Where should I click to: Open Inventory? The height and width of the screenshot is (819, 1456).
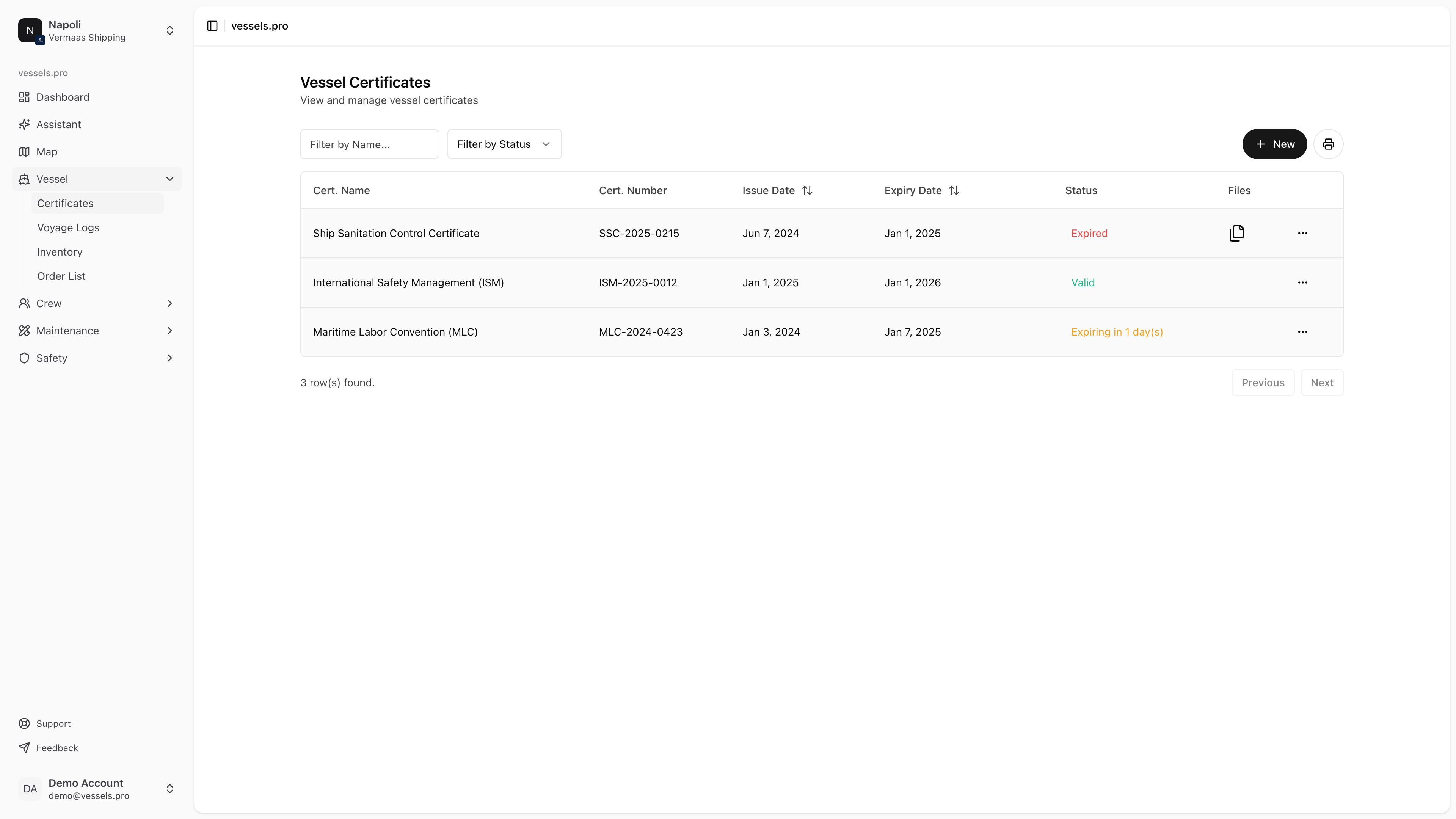click(97, 252)
